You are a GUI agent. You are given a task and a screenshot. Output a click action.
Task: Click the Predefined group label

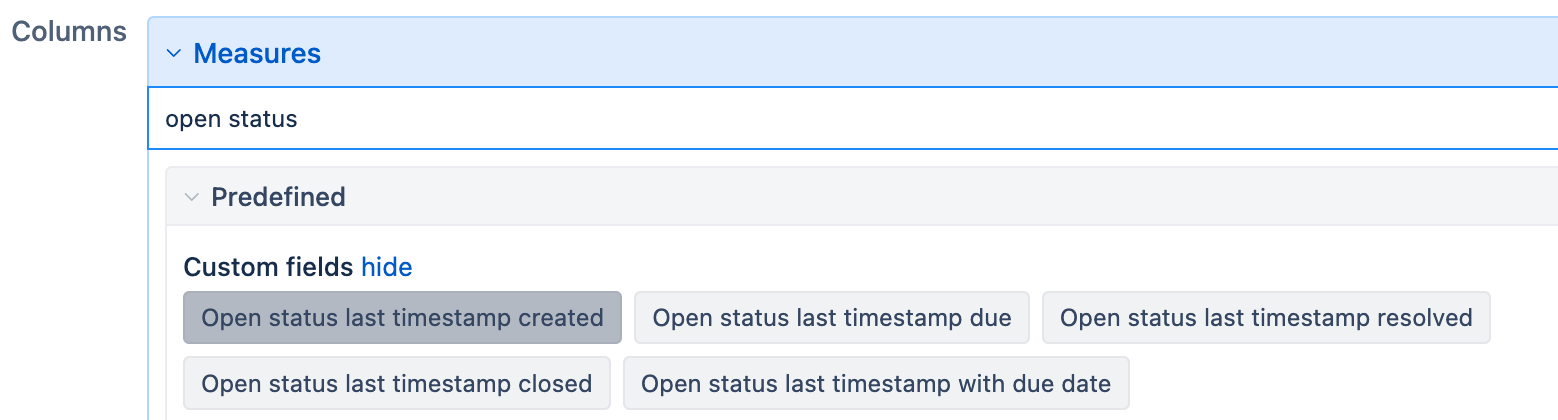point(278,197)
